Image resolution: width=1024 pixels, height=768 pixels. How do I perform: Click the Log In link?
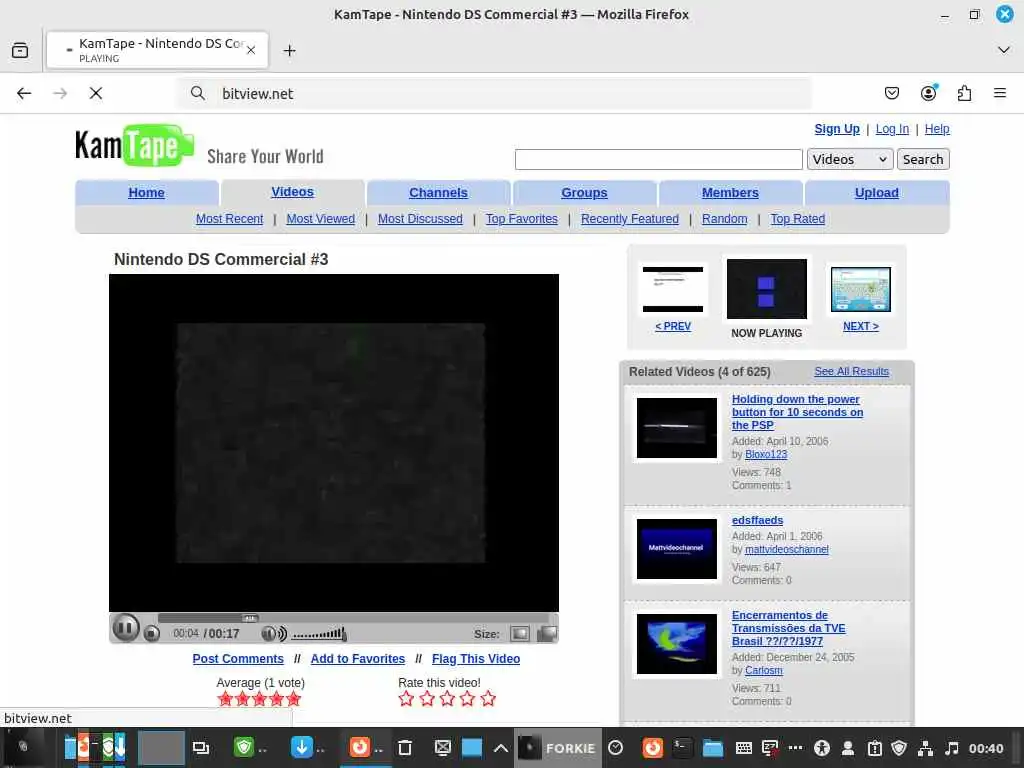click(x=892, y=129)
